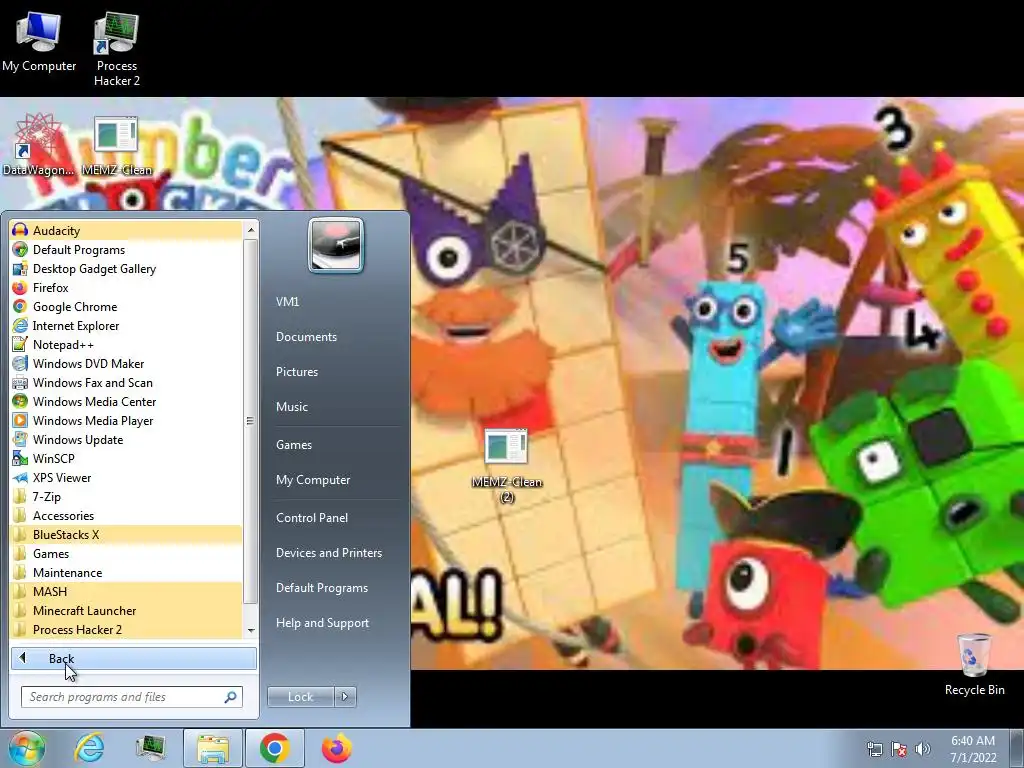Open Windows Update
This screenshot has width=1024, height=768.
[126, 439]
